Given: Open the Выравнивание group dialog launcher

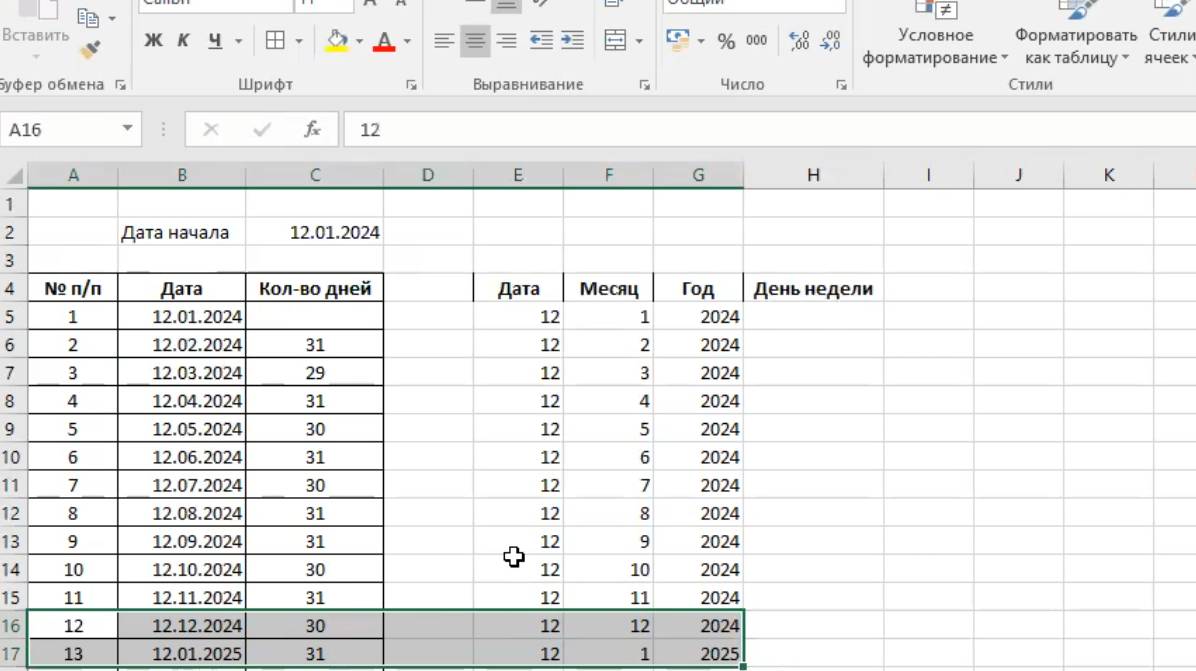Looking at the screenshot, I should pos(645,85).
